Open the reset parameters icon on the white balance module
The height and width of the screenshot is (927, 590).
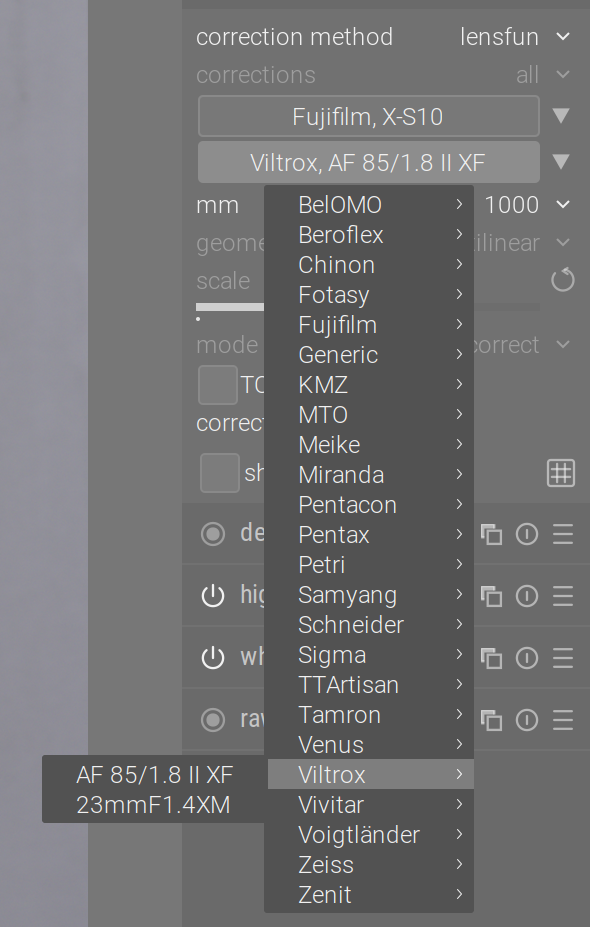click(x=527, y=658)
